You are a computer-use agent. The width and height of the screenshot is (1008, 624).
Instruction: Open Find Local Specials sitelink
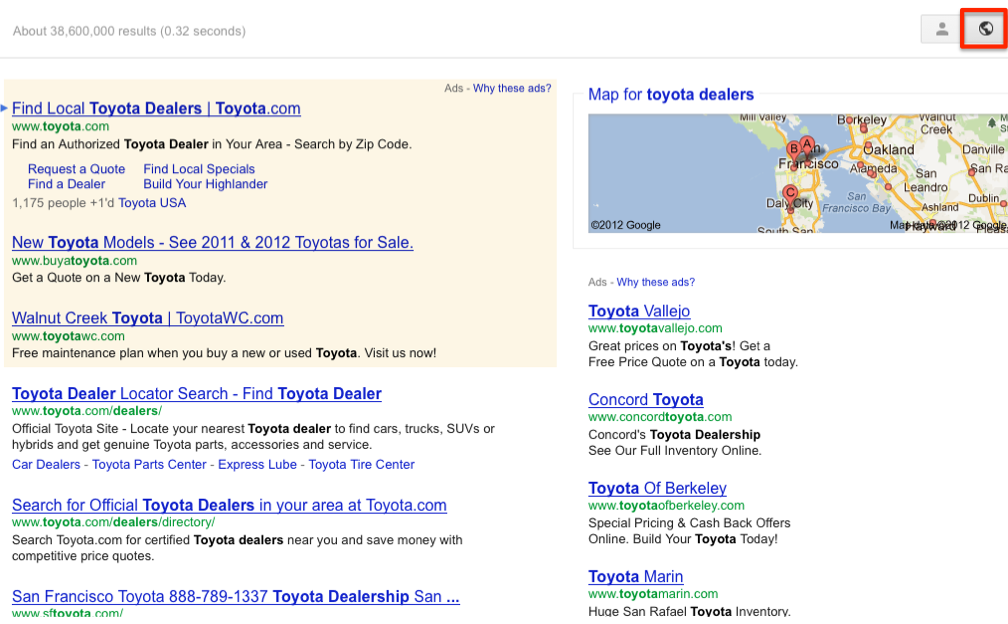click(x=199, y=169)
